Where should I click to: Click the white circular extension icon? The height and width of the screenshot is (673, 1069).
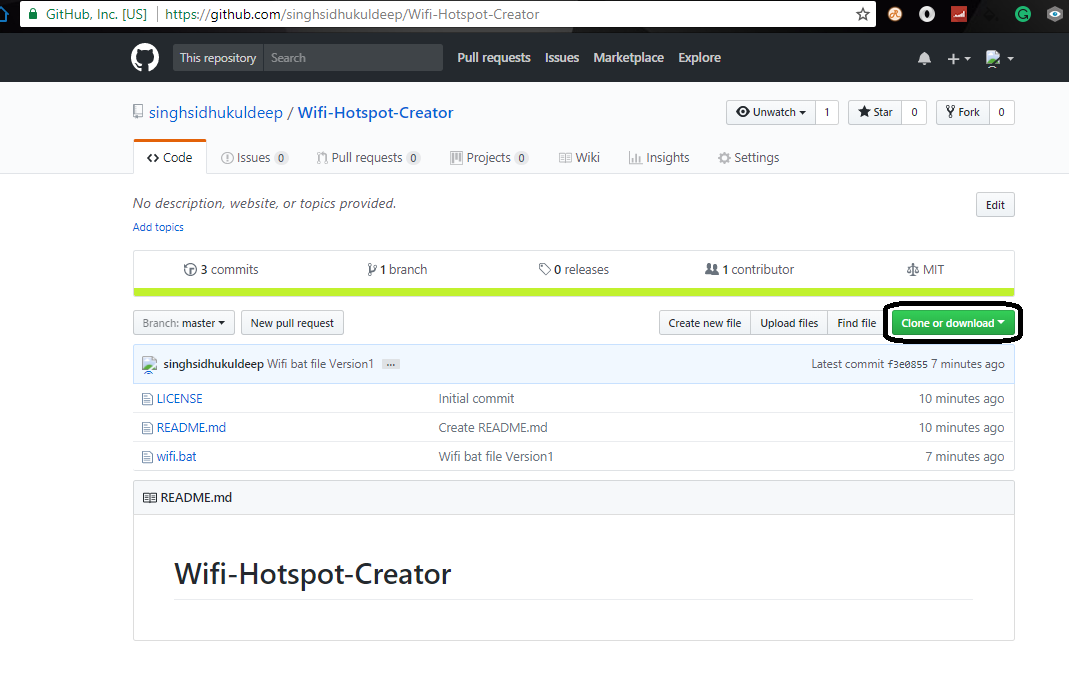(927, 14)
